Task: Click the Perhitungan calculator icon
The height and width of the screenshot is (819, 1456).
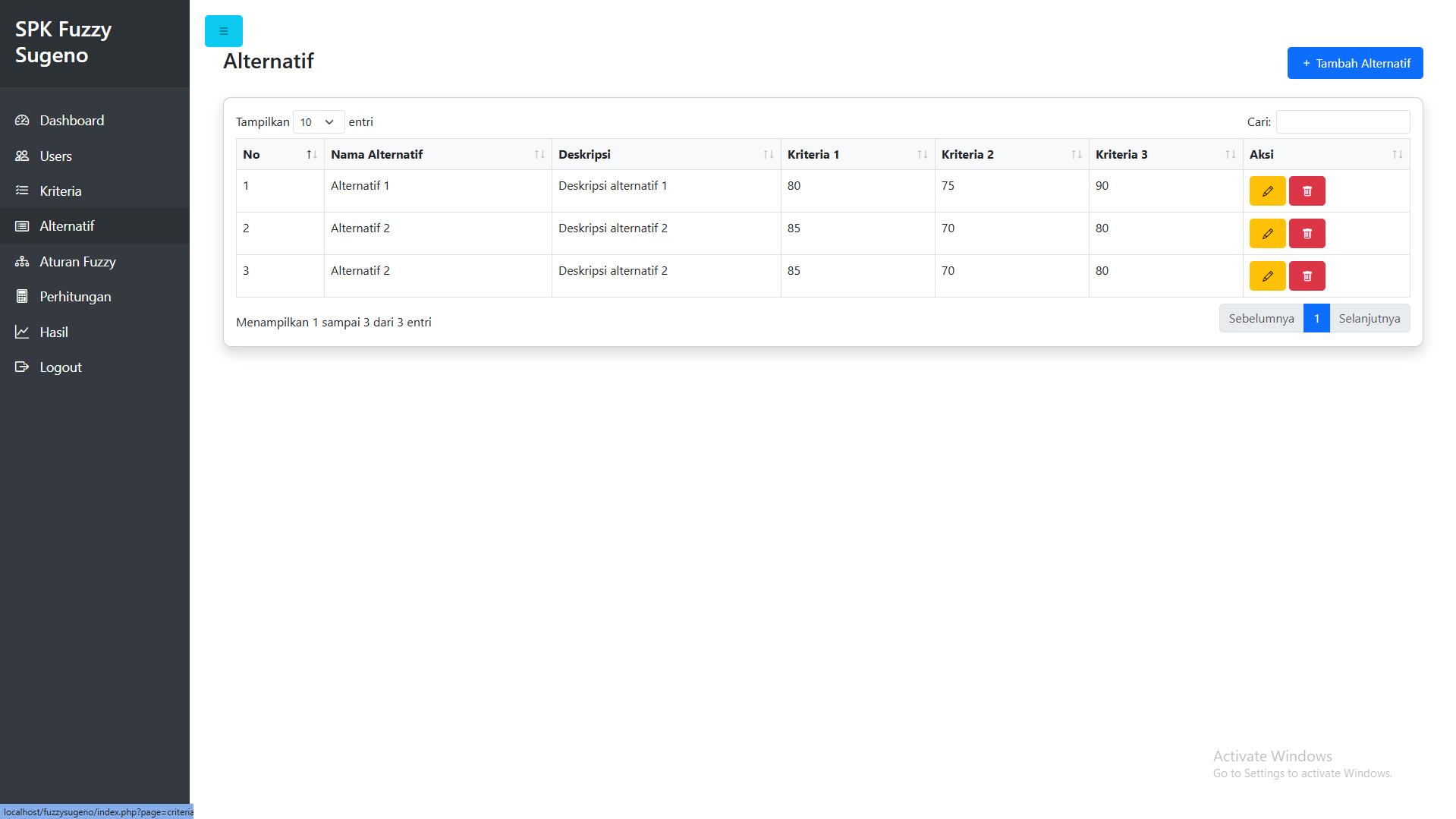Action: (x=22, y=297)
